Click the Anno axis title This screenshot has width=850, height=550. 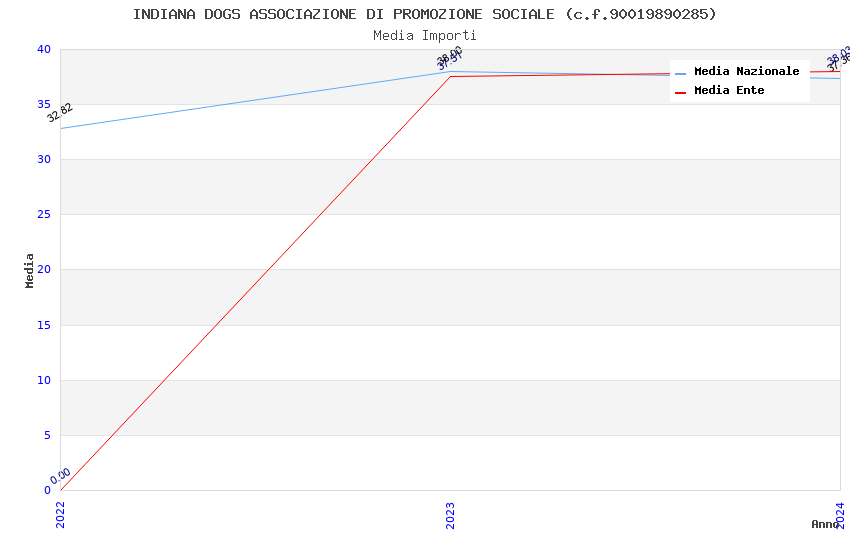825,524
